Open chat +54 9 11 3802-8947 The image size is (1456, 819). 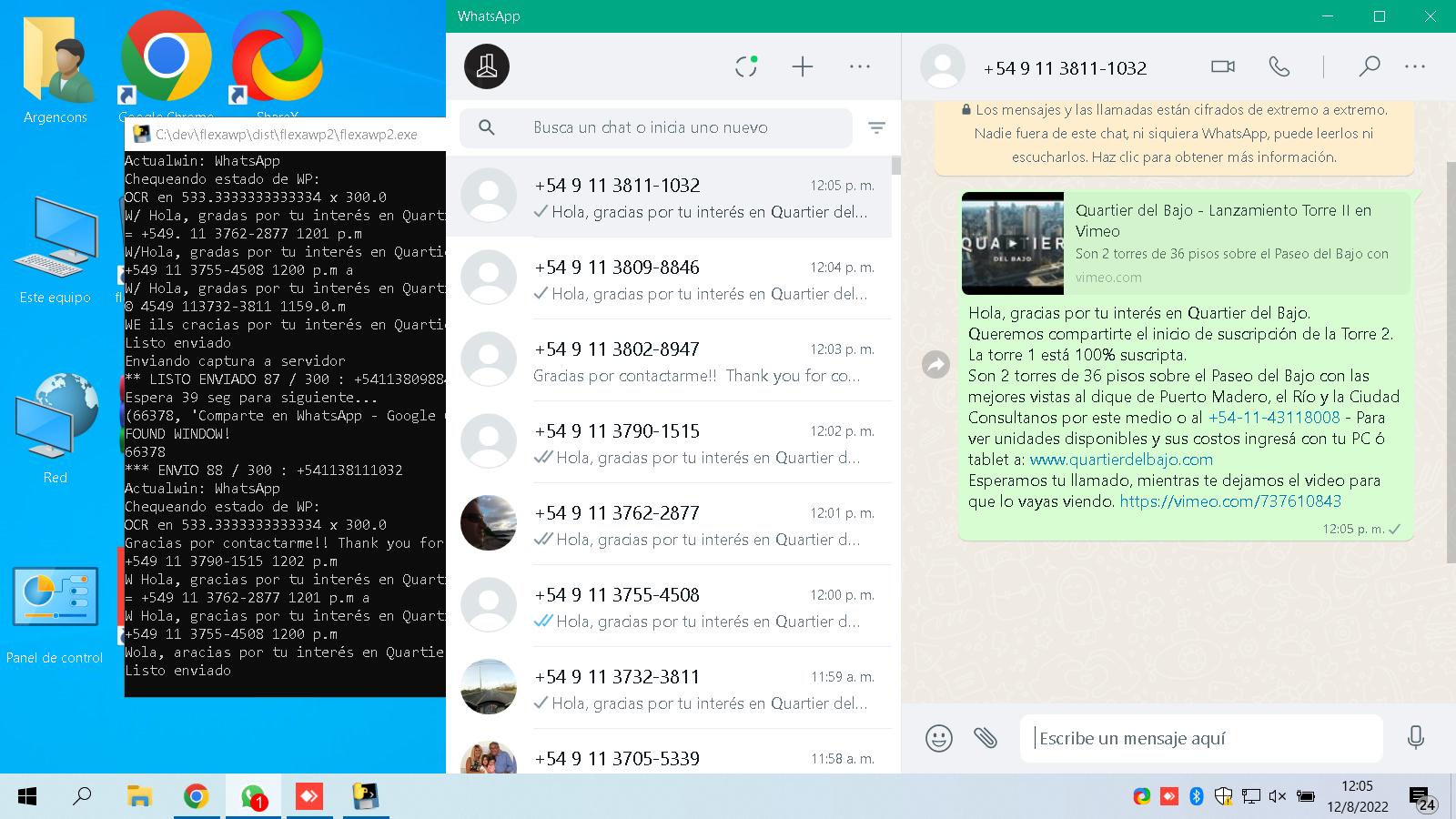pyautogui.click(x=669, y=360)
